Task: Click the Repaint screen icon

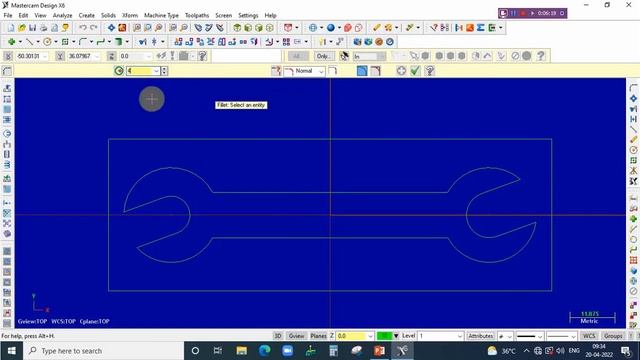Action: (122, 28)
